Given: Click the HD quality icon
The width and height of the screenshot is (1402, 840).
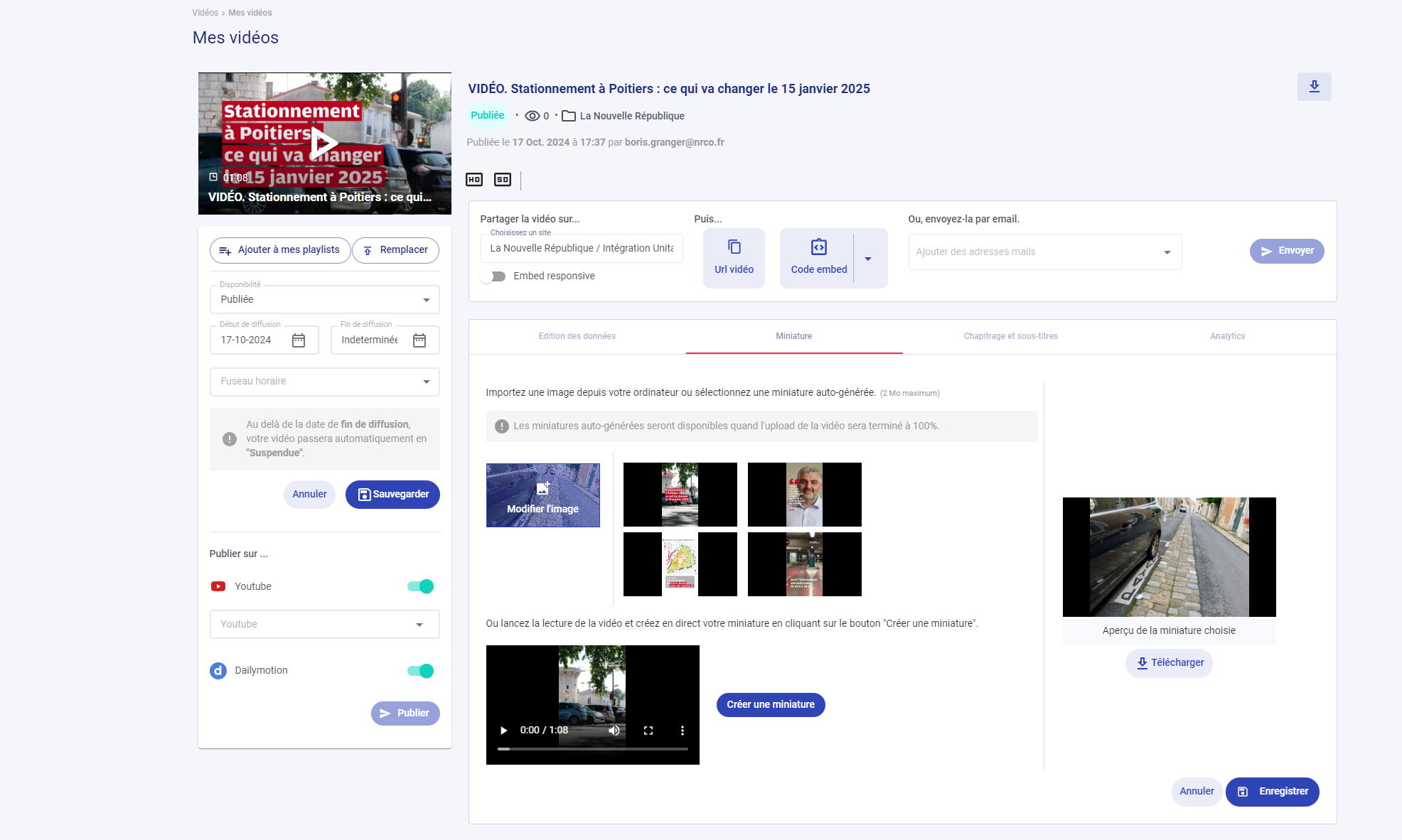Looking at the screenshot, I should 474,180.
